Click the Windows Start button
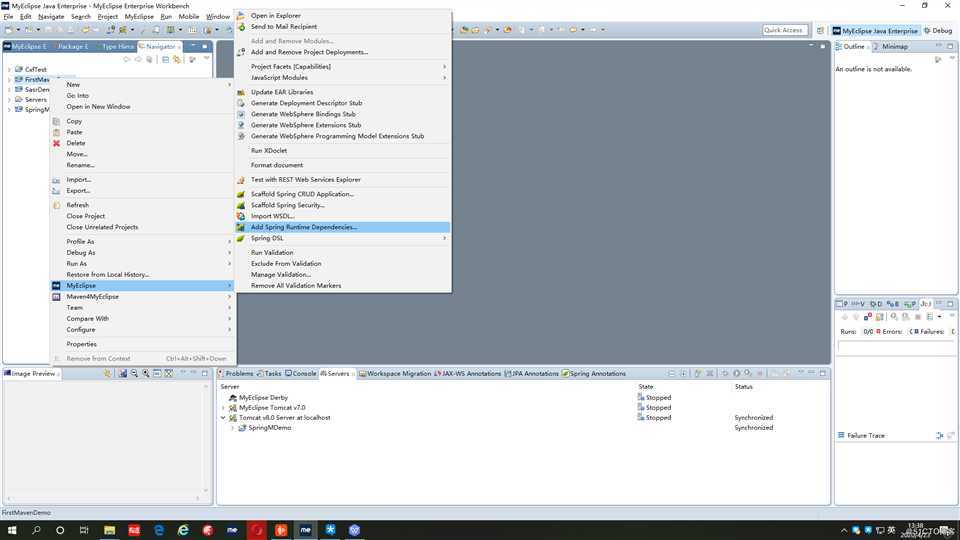The height and width of the screenshot is (540, 960). pyautogui.click(x=12, y=530)
